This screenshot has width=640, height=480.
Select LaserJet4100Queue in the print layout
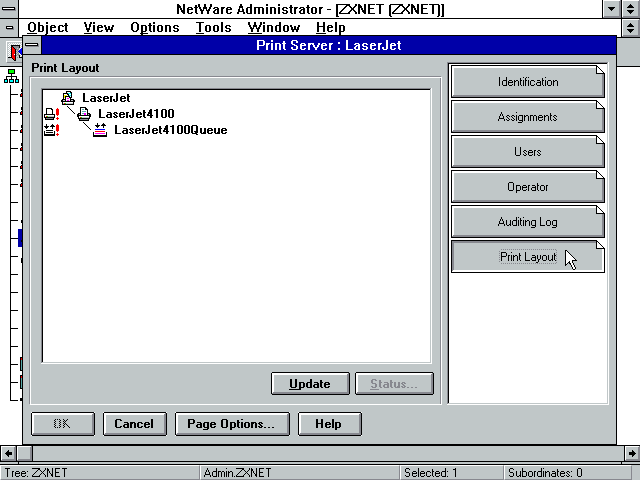171,130
